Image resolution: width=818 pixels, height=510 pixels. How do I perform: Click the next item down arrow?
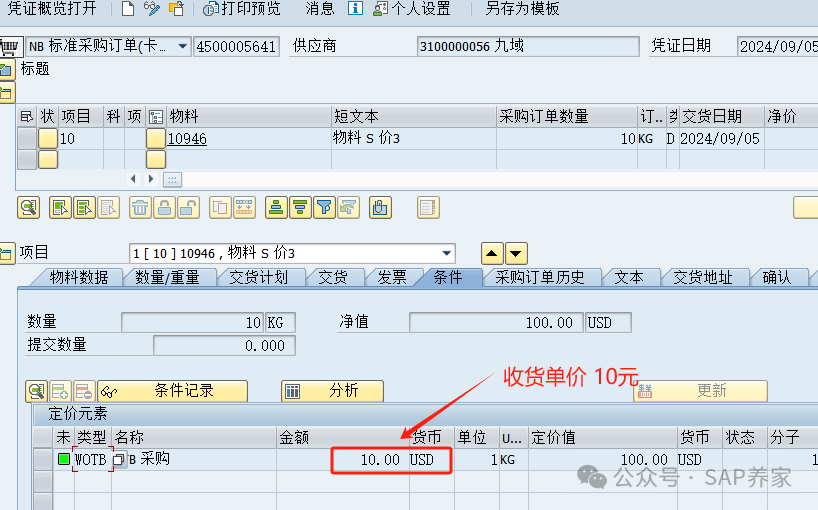click(515, 254)
